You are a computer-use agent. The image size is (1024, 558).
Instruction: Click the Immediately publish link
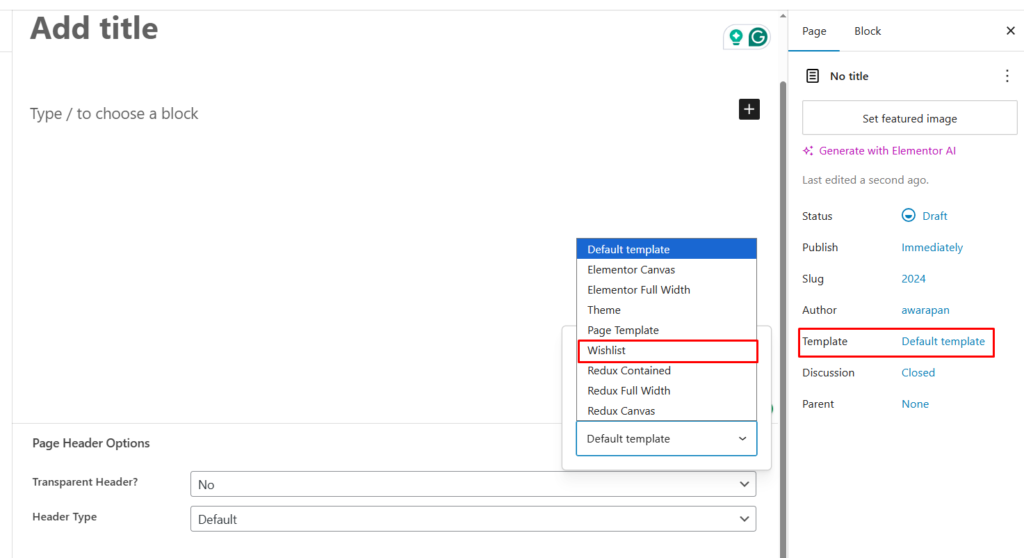click(932, 248)
